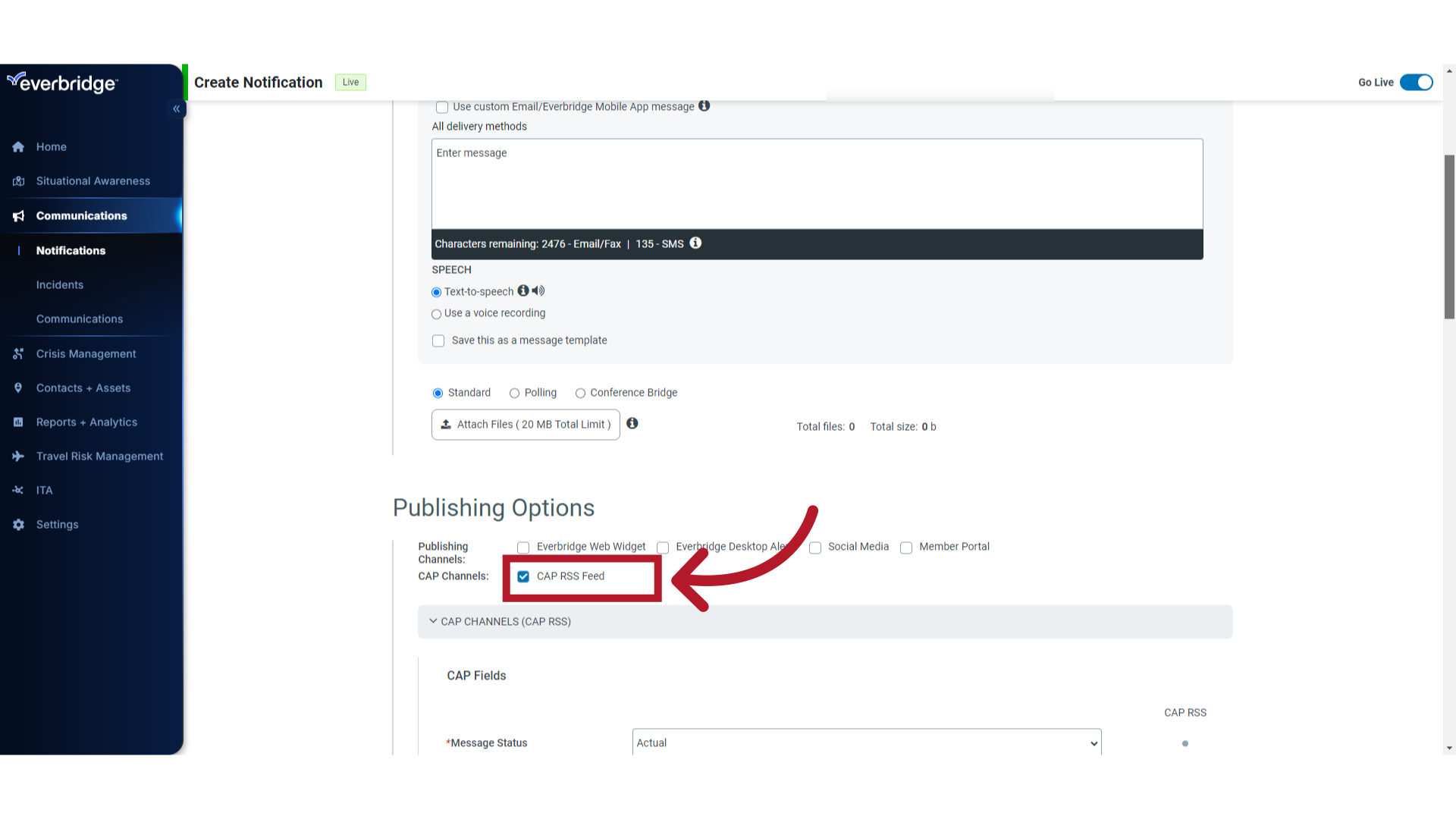
Task: Click the Everbridge Home icon
Action: [x=19, y=146]
